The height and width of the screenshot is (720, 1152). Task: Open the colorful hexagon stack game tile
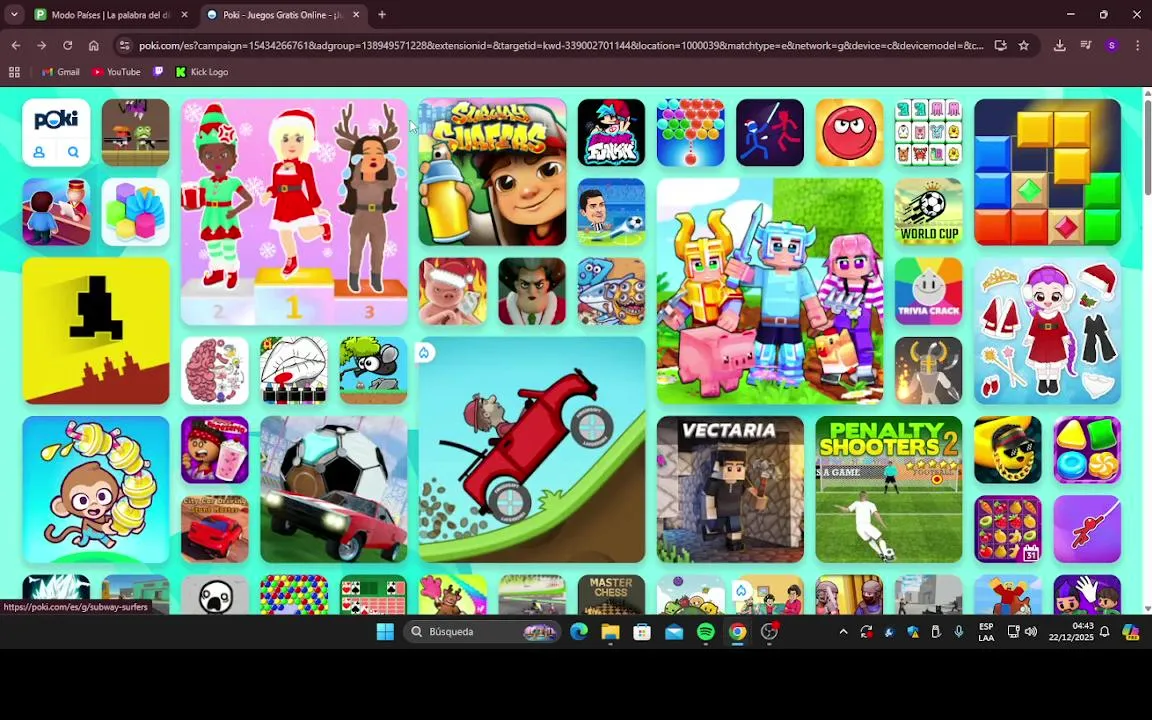pos(135,212)
